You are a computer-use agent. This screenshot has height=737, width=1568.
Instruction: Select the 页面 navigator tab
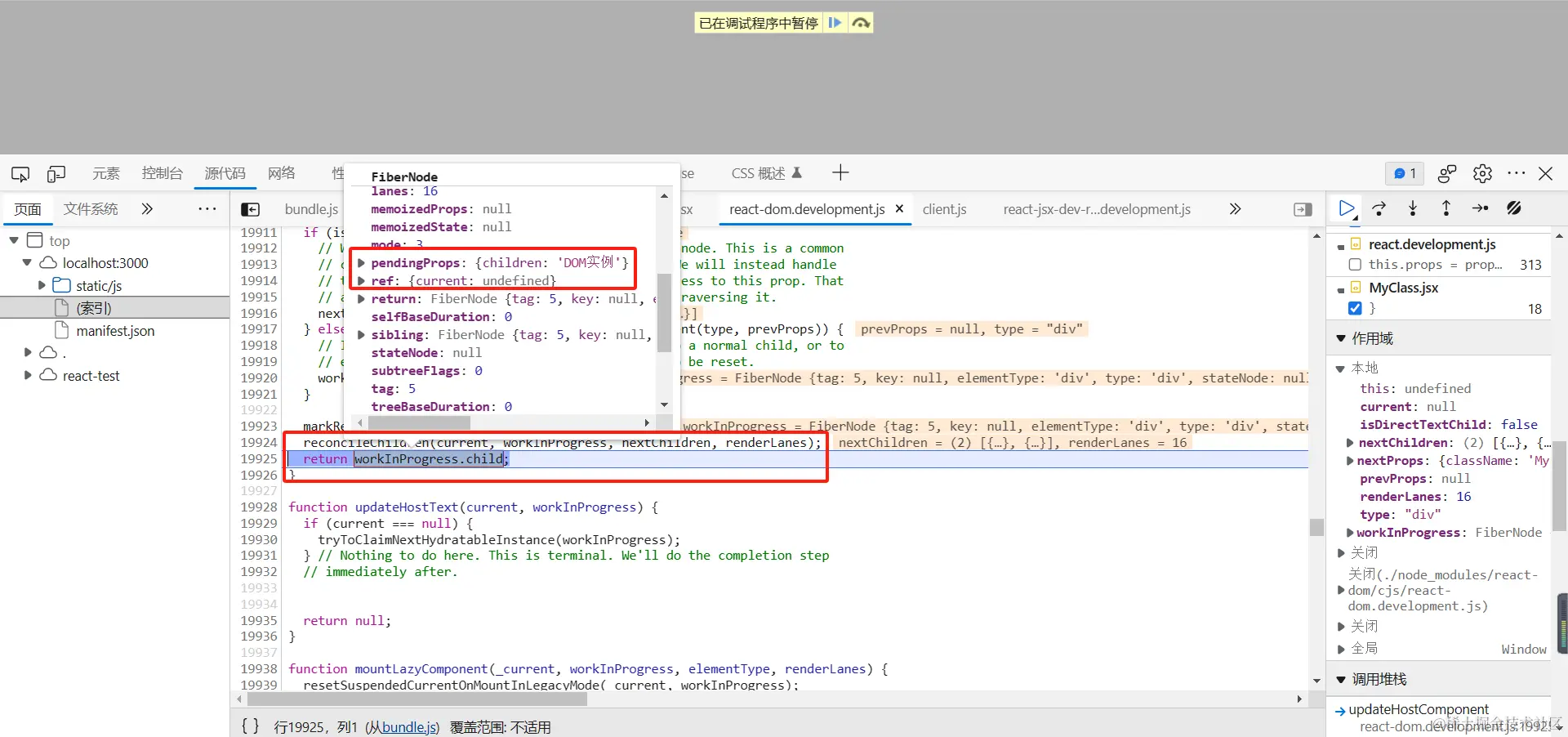coord(28,209)
